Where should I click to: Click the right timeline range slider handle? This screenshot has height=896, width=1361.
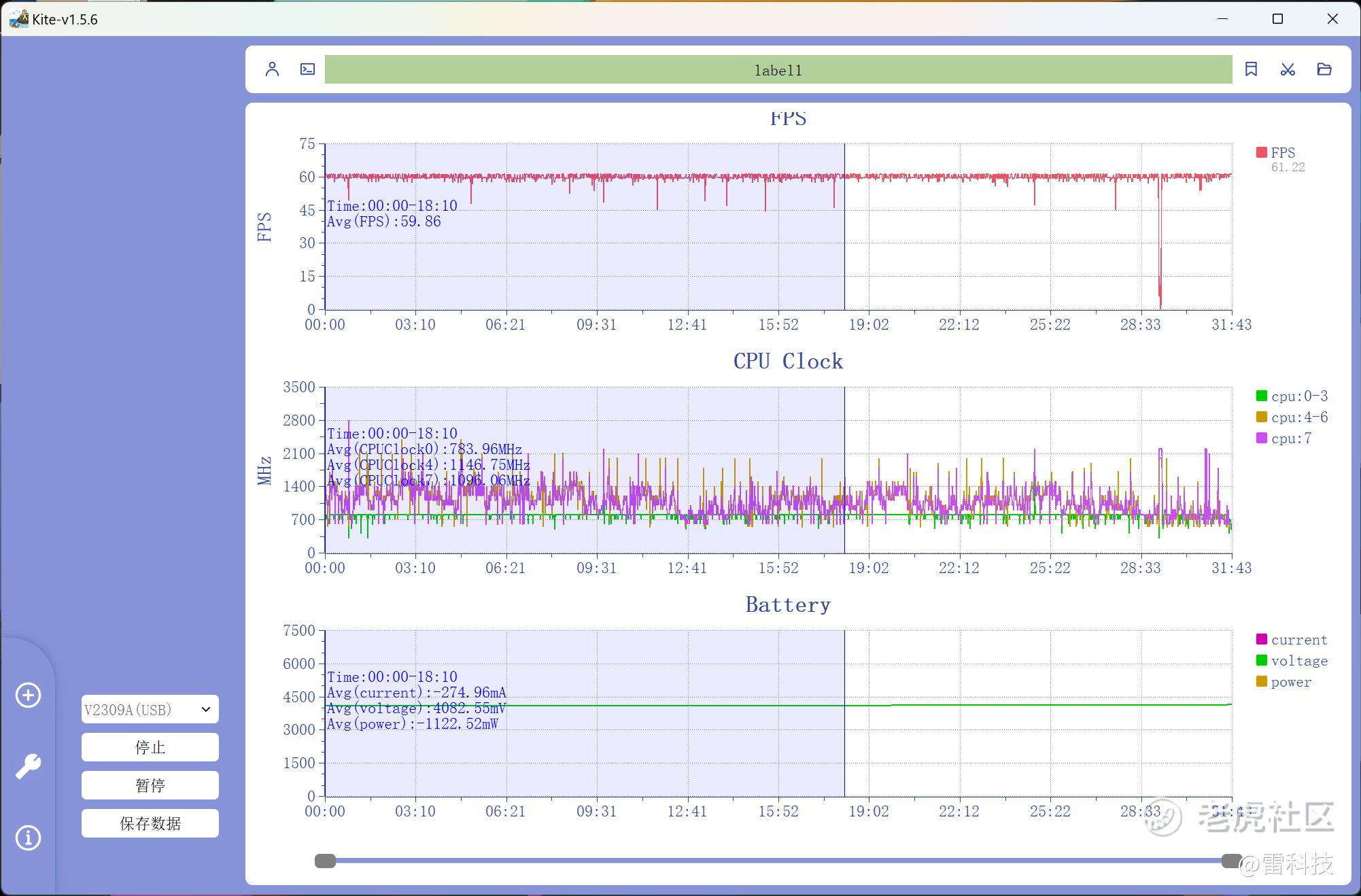pyautogui.click(x=1231, y=861)
